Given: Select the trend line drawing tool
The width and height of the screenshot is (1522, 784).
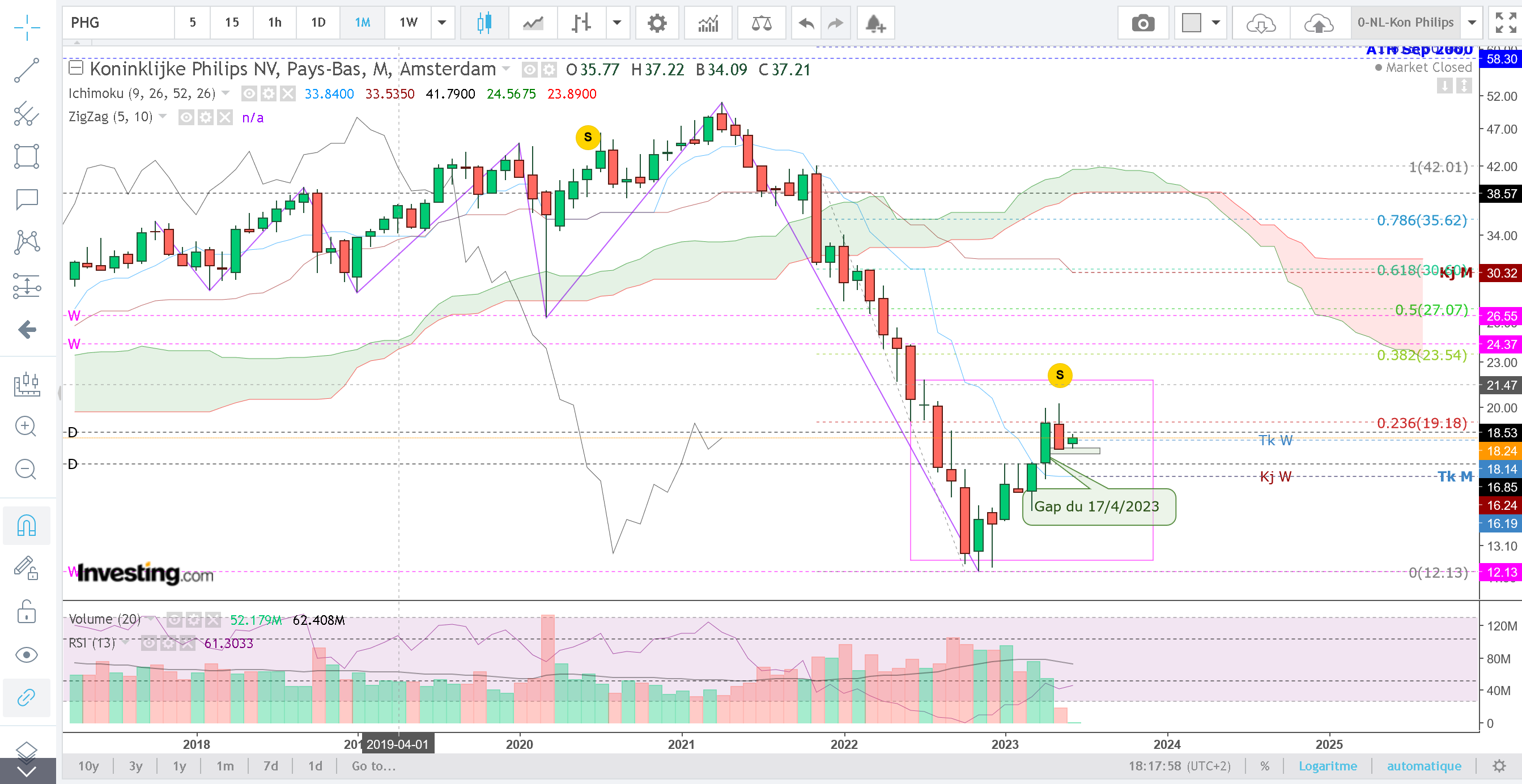Looking at the screenshot, I should (x=27, y=70).
